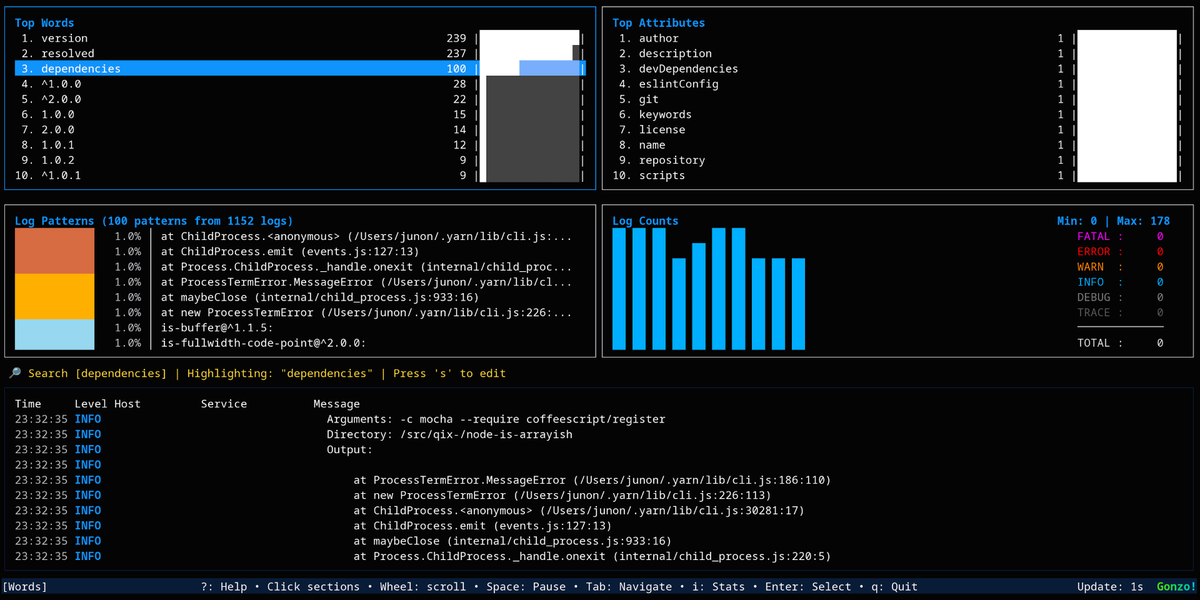Select the "devDependencies" attribute row
This screenshot has height=600, width=1200.
coord(897,69)
